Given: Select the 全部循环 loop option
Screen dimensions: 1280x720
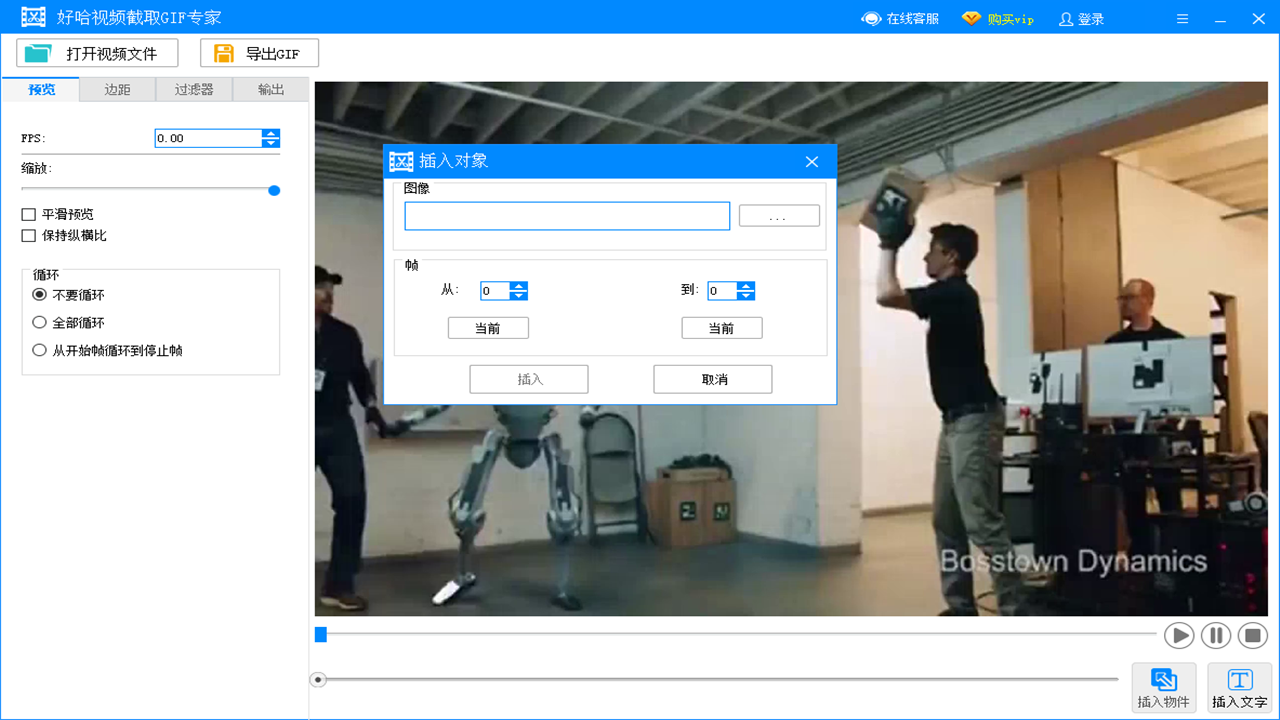Looking at the screenshot, I should (x=39, y=322).
